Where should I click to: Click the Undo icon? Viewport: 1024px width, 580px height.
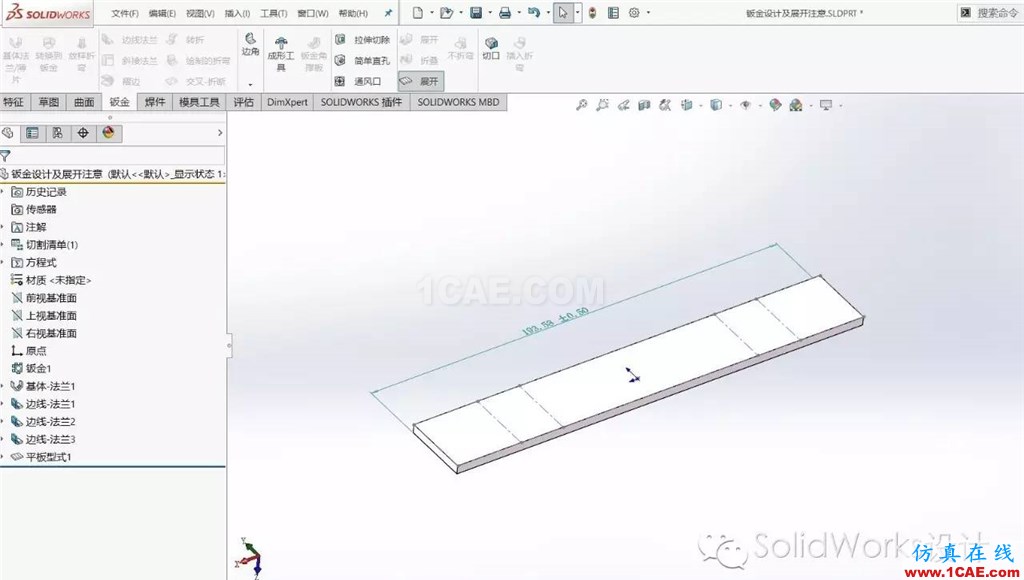(x=534, y=12)
